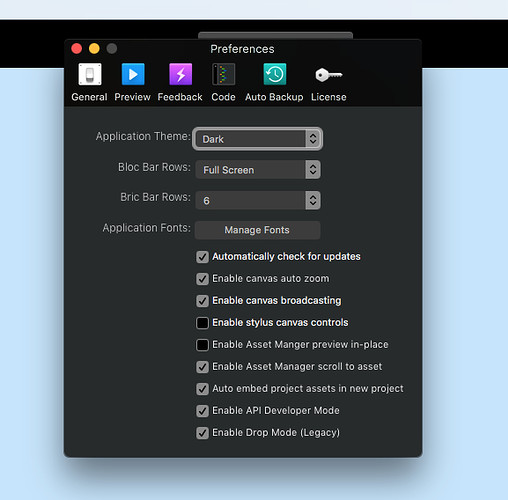Viewport: 508px width, 500px height.
Task: Click the Application Fonts label
Action: click(147, 228)
